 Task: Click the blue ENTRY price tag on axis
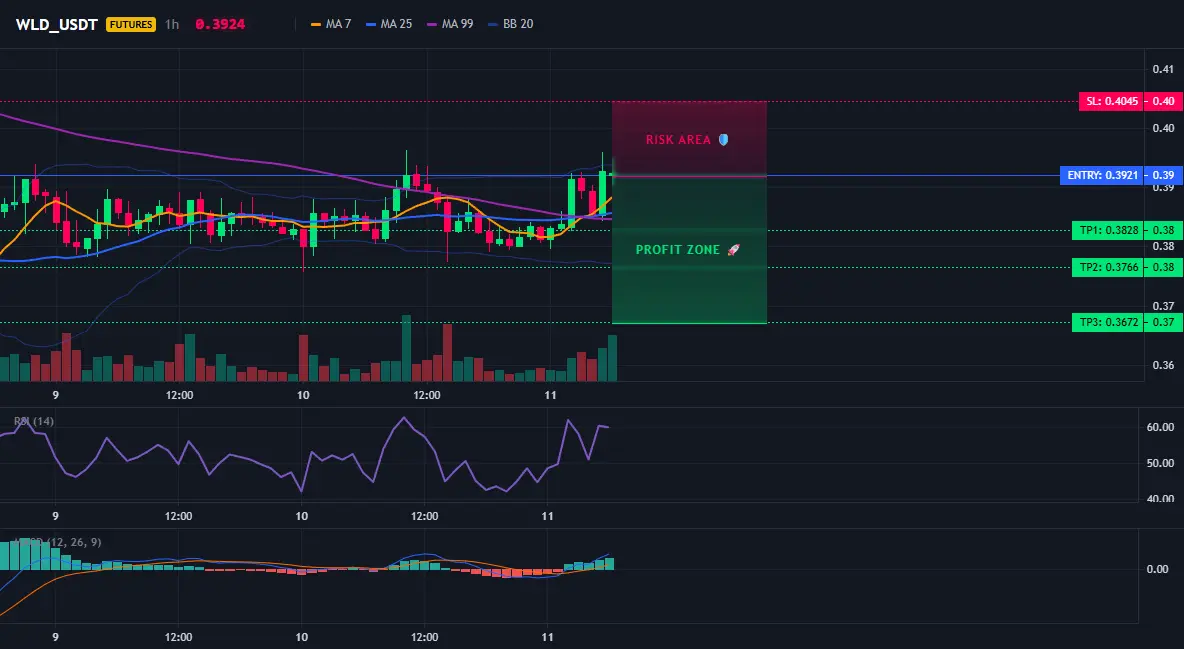pyautogui.click(x=1163, y=175)
